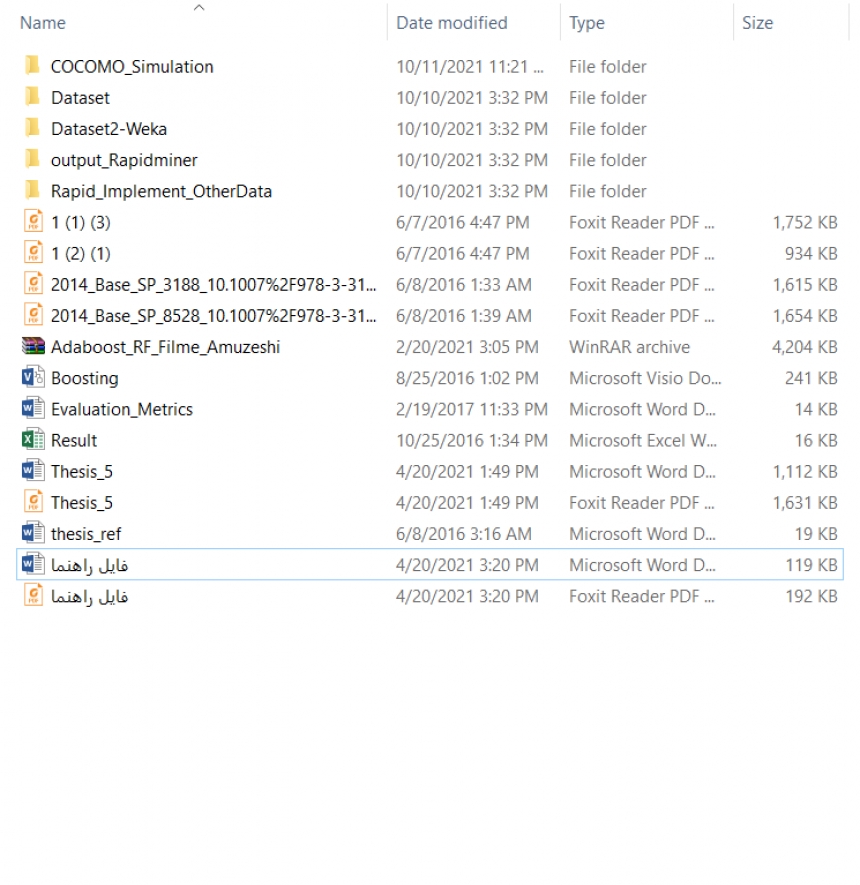Screen dimensions: 860x885
Task: Select the file named 1 (2) (1)
Action: (81, 253)
